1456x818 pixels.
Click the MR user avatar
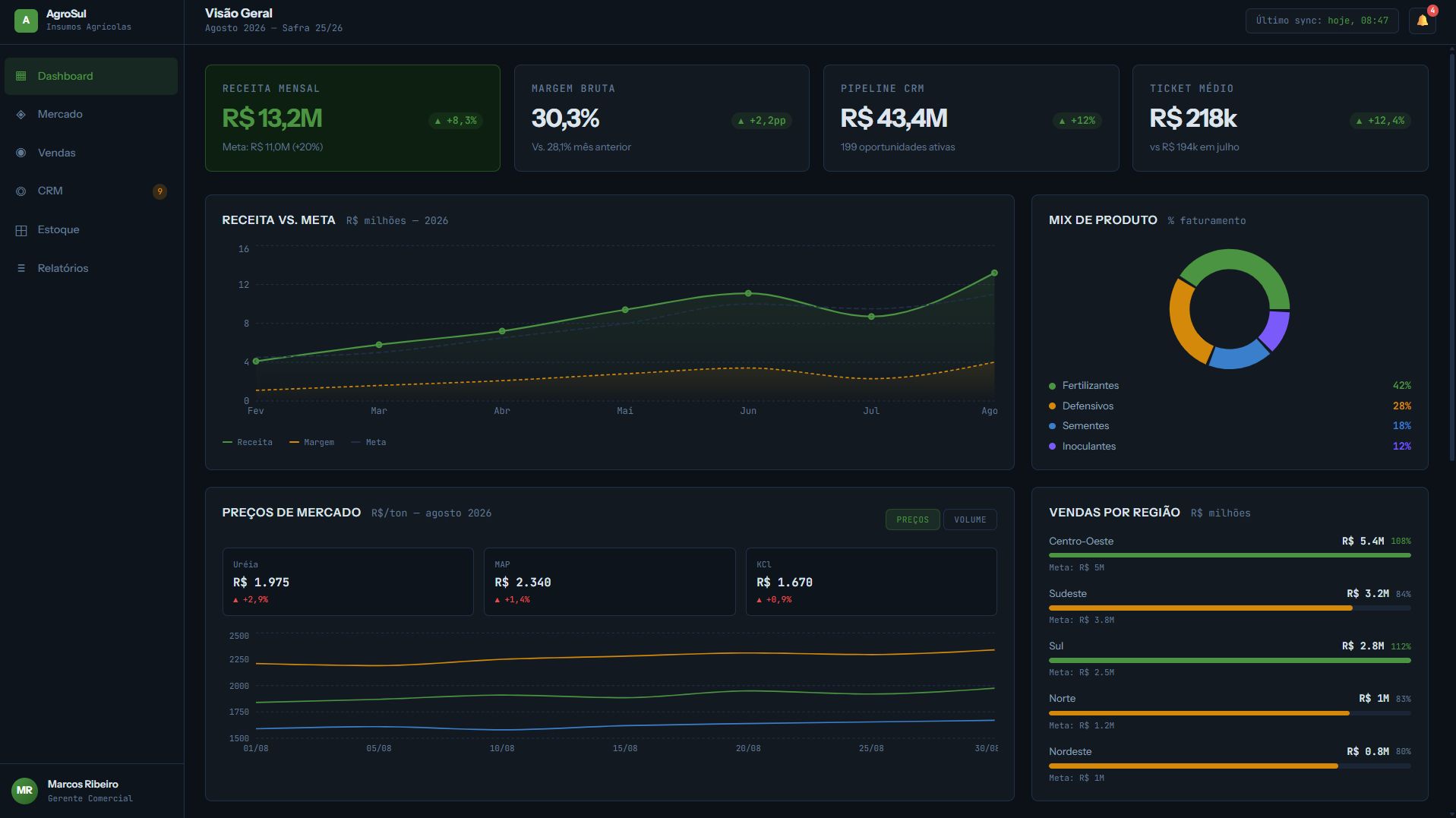[24, 791]
